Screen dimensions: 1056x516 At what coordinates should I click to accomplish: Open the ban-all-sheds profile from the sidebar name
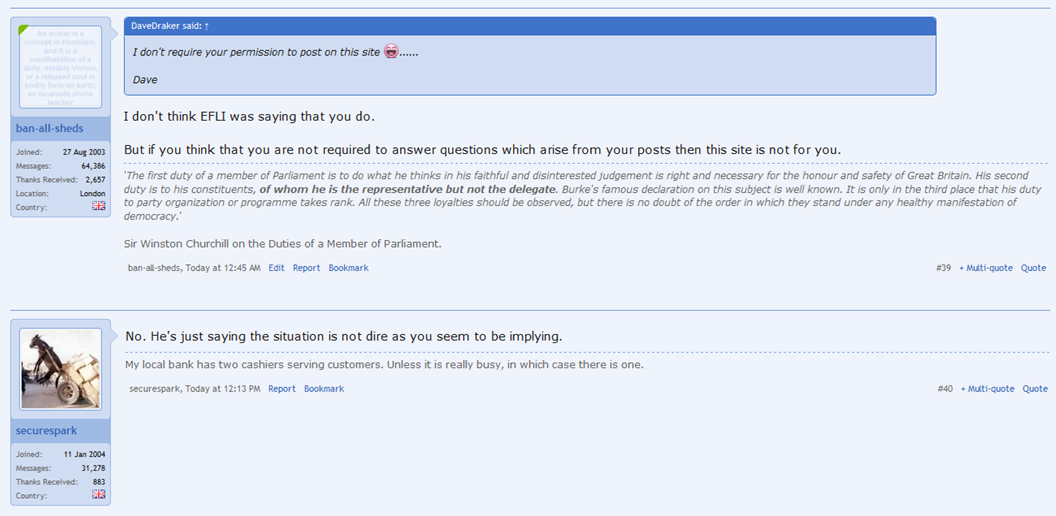pyautogui.click(x=50, y=128)
